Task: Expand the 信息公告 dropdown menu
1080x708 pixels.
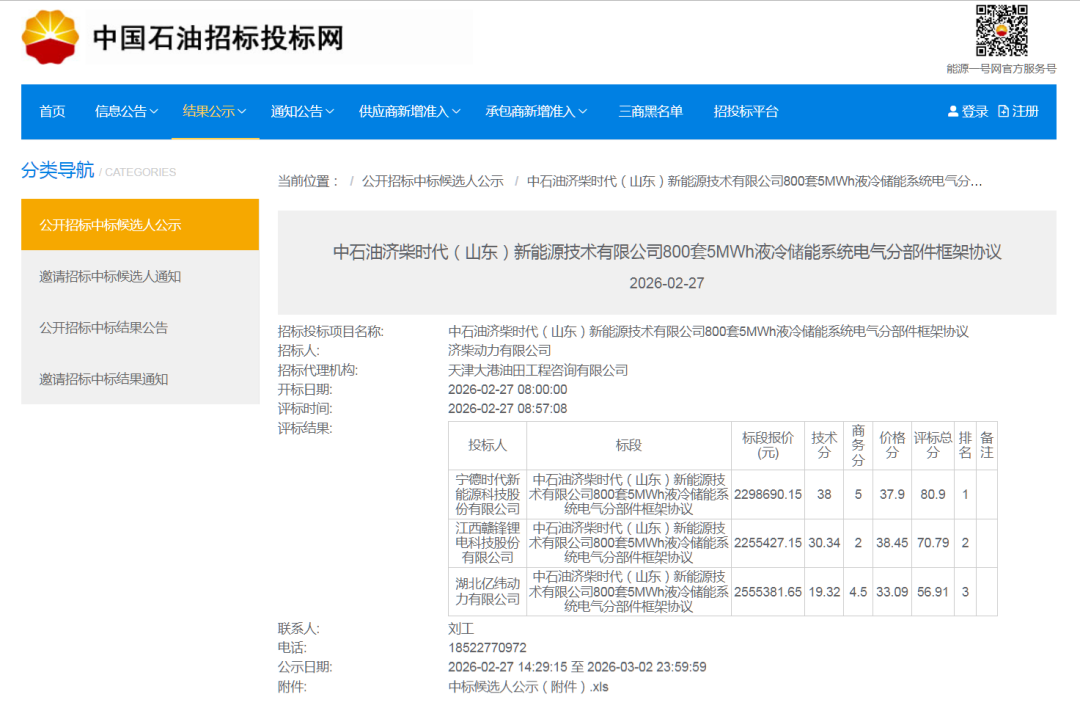Action: (126, 111)
